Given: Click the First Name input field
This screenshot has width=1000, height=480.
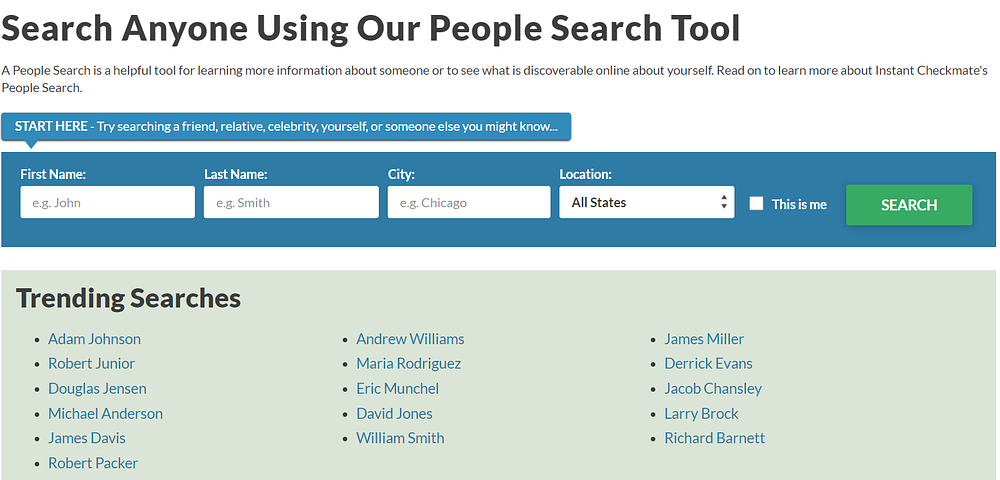Looking at the screenshot, I should tap(107, 202).
